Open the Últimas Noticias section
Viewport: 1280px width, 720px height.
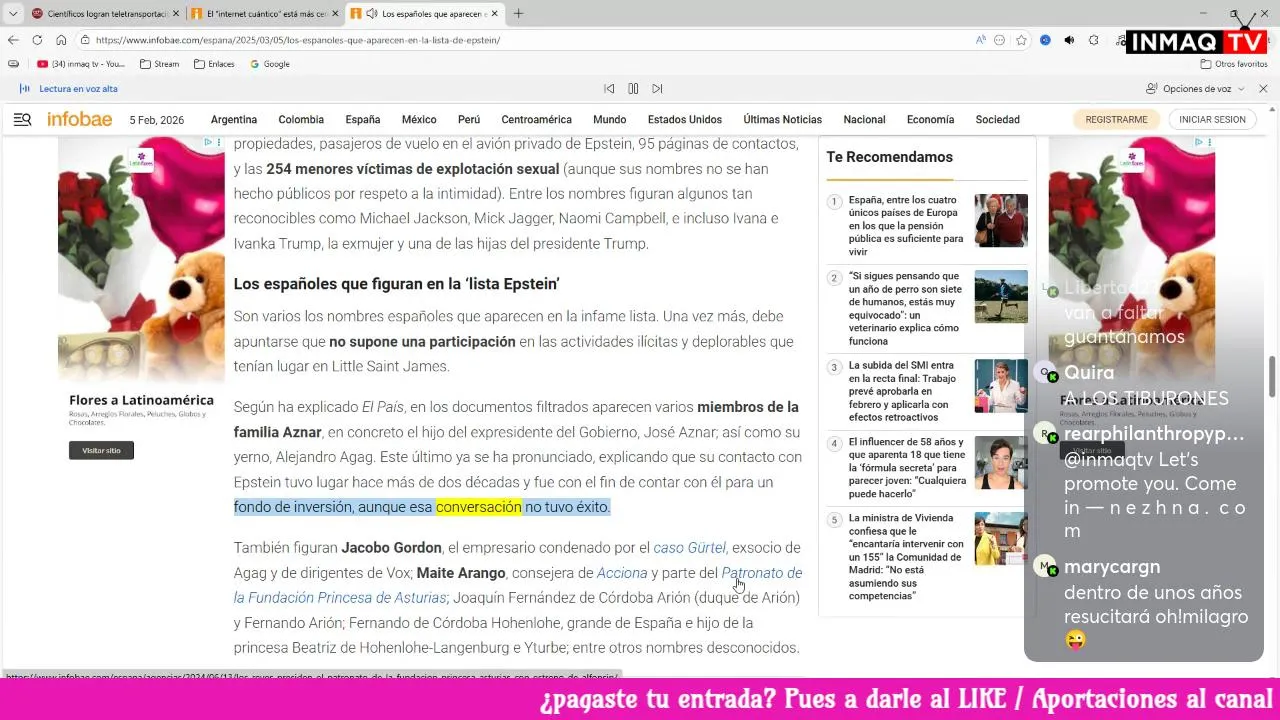(x=783, y=119)
